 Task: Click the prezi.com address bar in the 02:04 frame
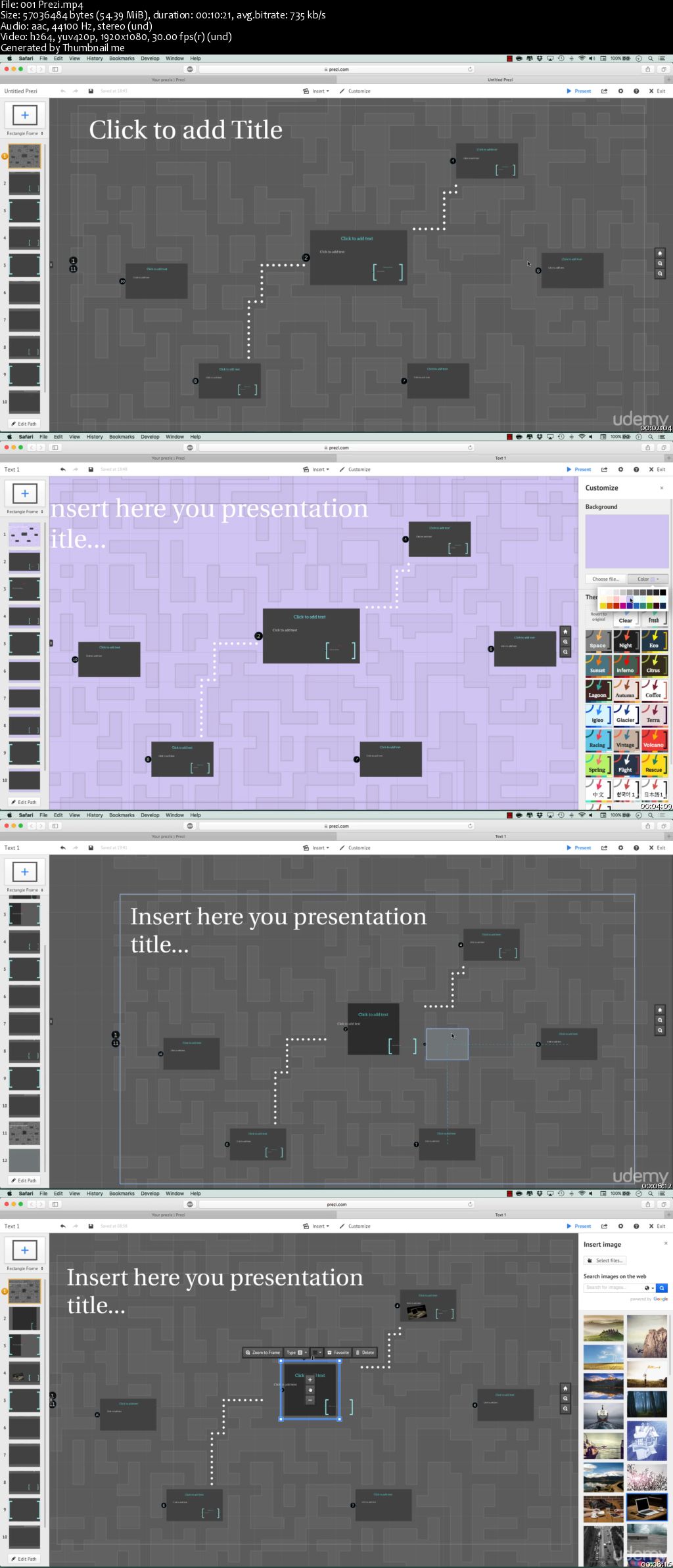point(337,69)
